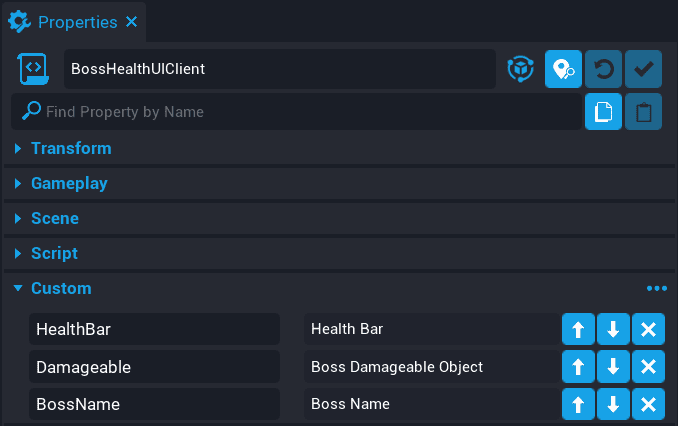Expand the Gameplay section
Screen dimensions: 678x426
click(x=68, y=184)
